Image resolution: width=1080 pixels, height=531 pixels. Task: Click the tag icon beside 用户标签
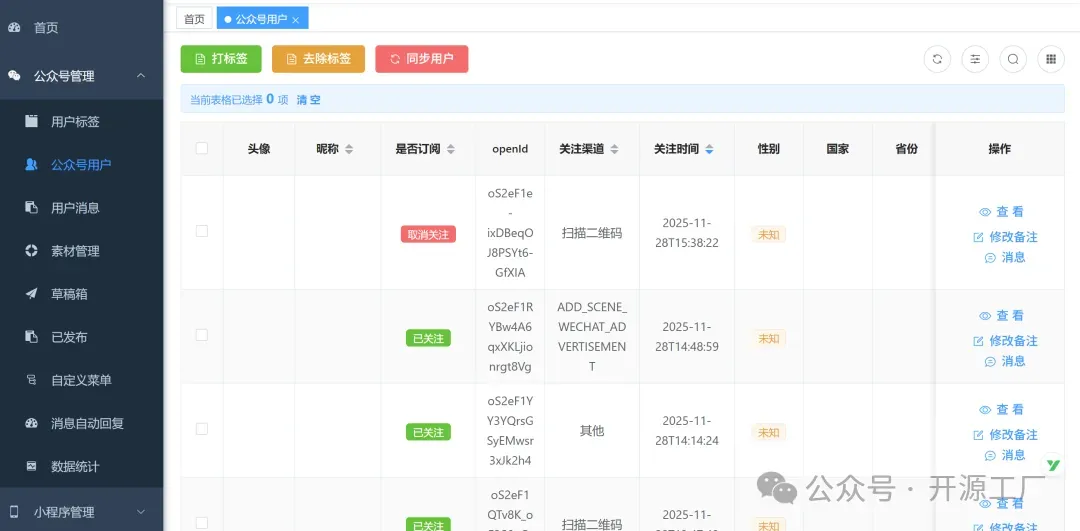coord(31,121)
